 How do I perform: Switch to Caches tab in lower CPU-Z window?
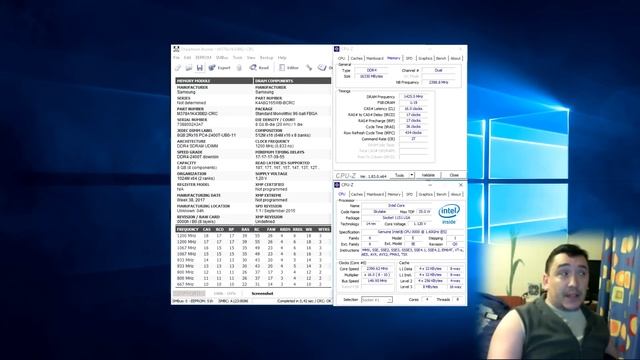(x=356, y=194)
